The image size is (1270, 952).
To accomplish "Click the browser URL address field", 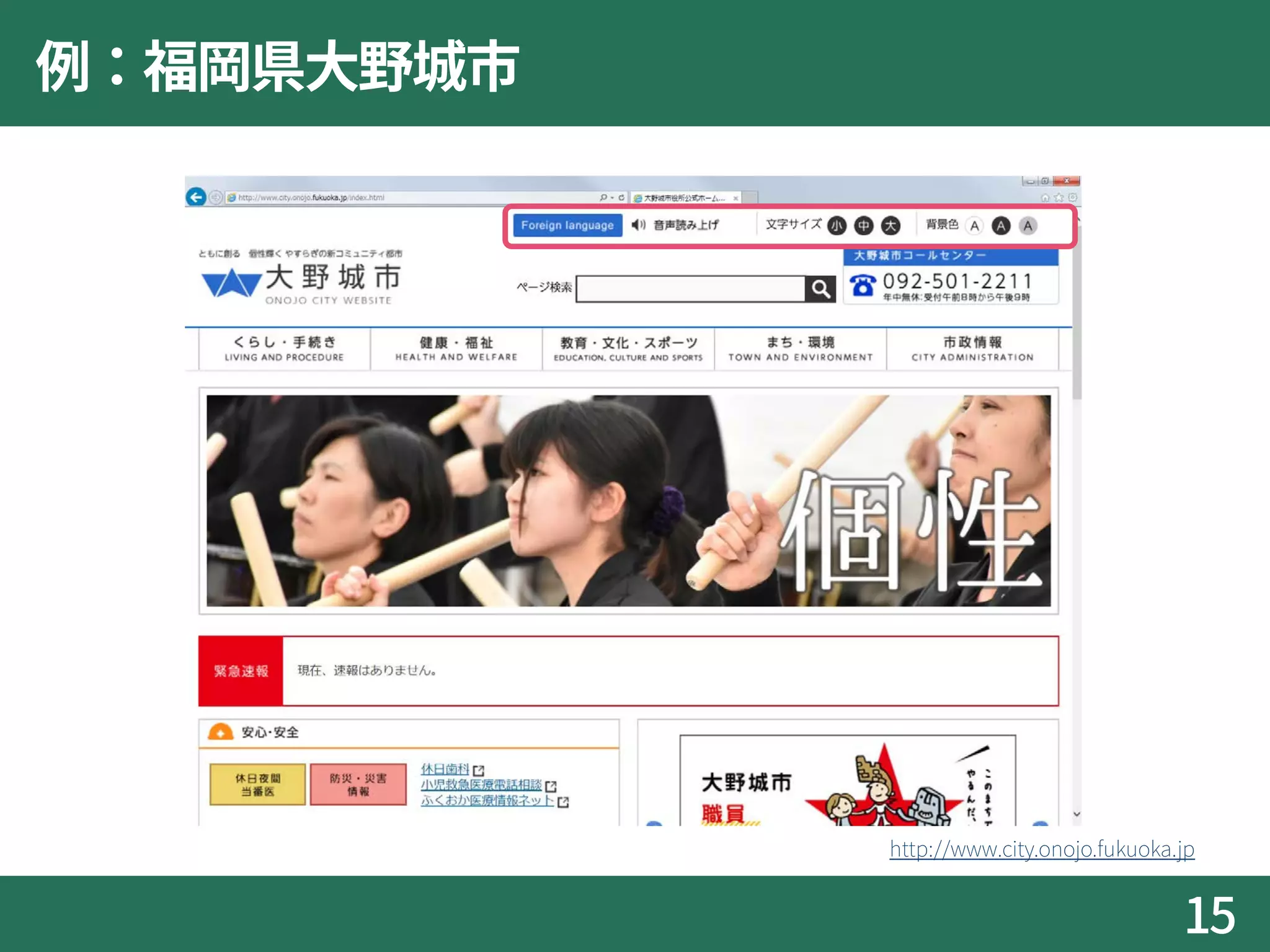I will [x=409, y=198].
